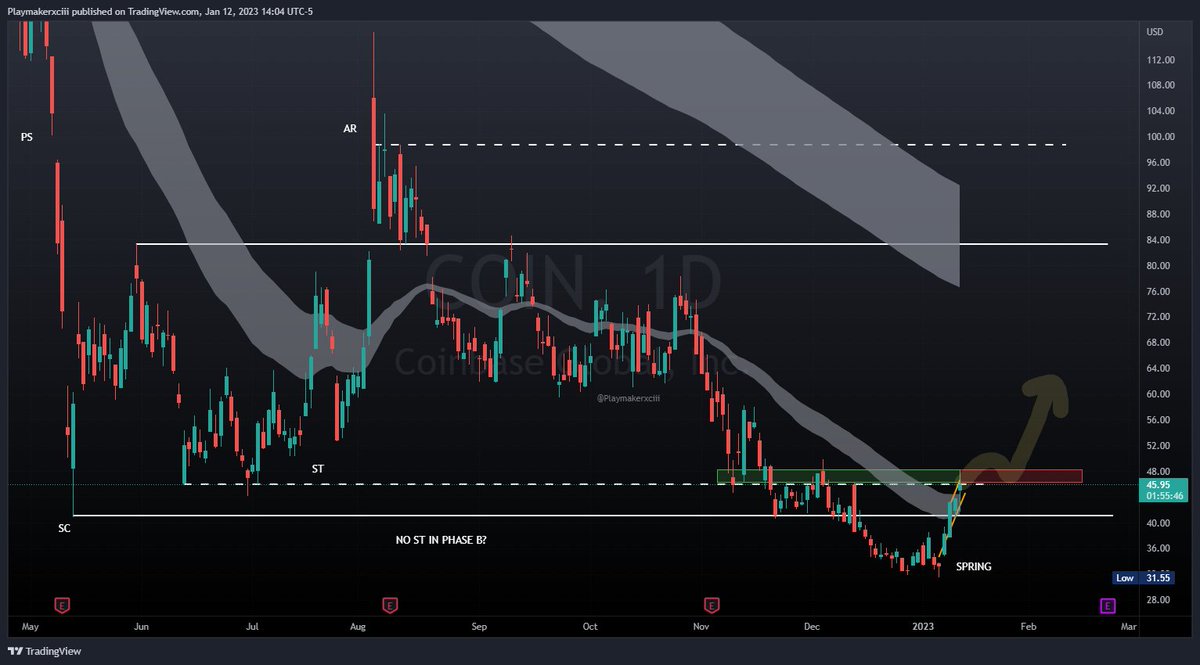Click the 28.00 price axis label

tap(1158, 600)
